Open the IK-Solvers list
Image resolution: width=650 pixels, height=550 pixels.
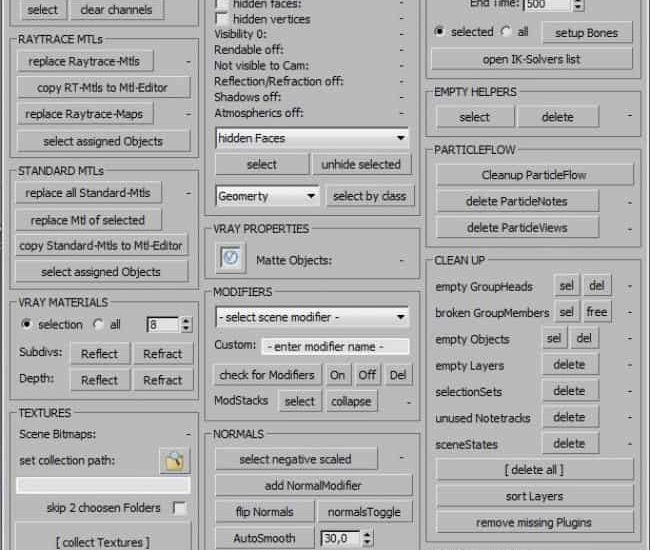530,59
